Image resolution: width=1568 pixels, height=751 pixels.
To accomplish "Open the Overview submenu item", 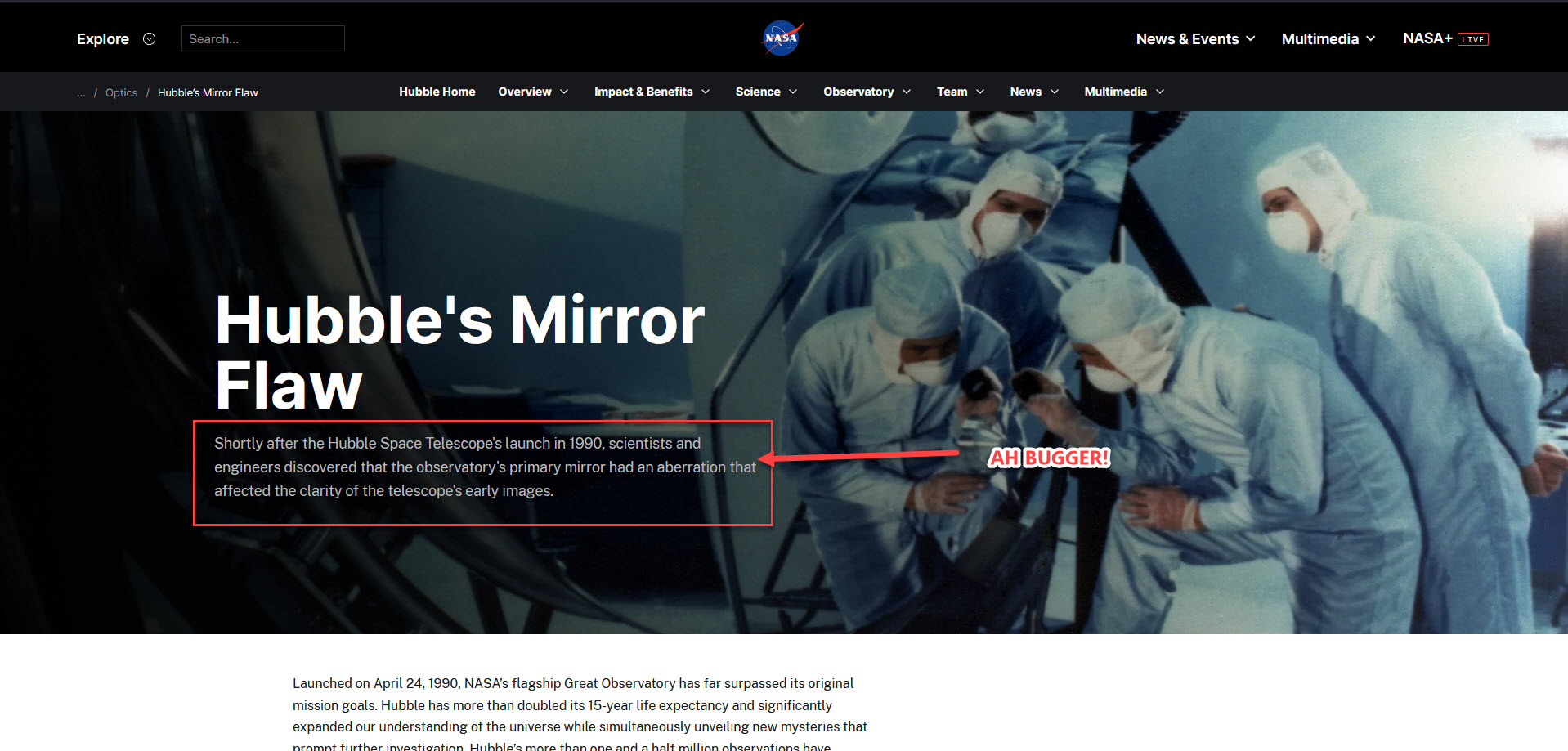I will click(525, 92).
